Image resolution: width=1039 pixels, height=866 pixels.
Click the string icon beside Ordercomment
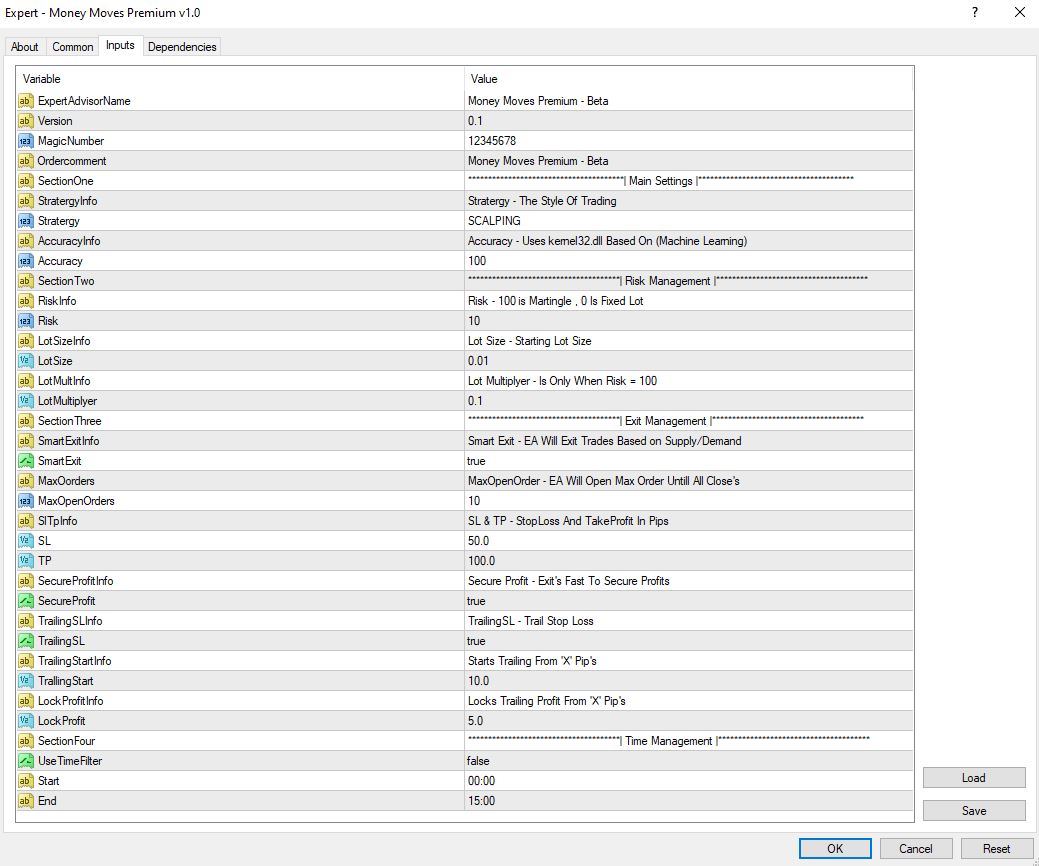pyautogui.click(x=25, y=161)
